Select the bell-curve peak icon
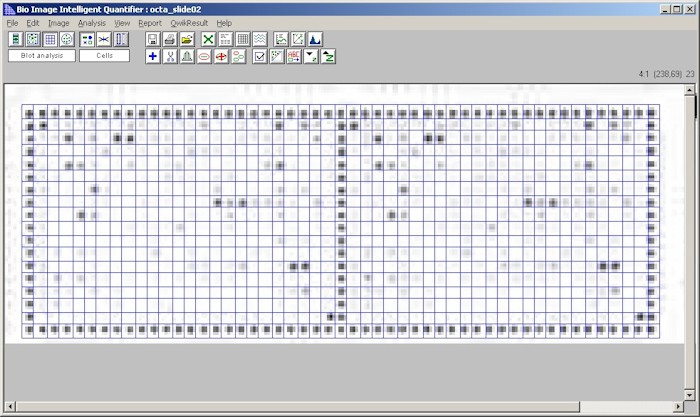The width and height of the screenshot is (700, 417). tap(187, 56)
